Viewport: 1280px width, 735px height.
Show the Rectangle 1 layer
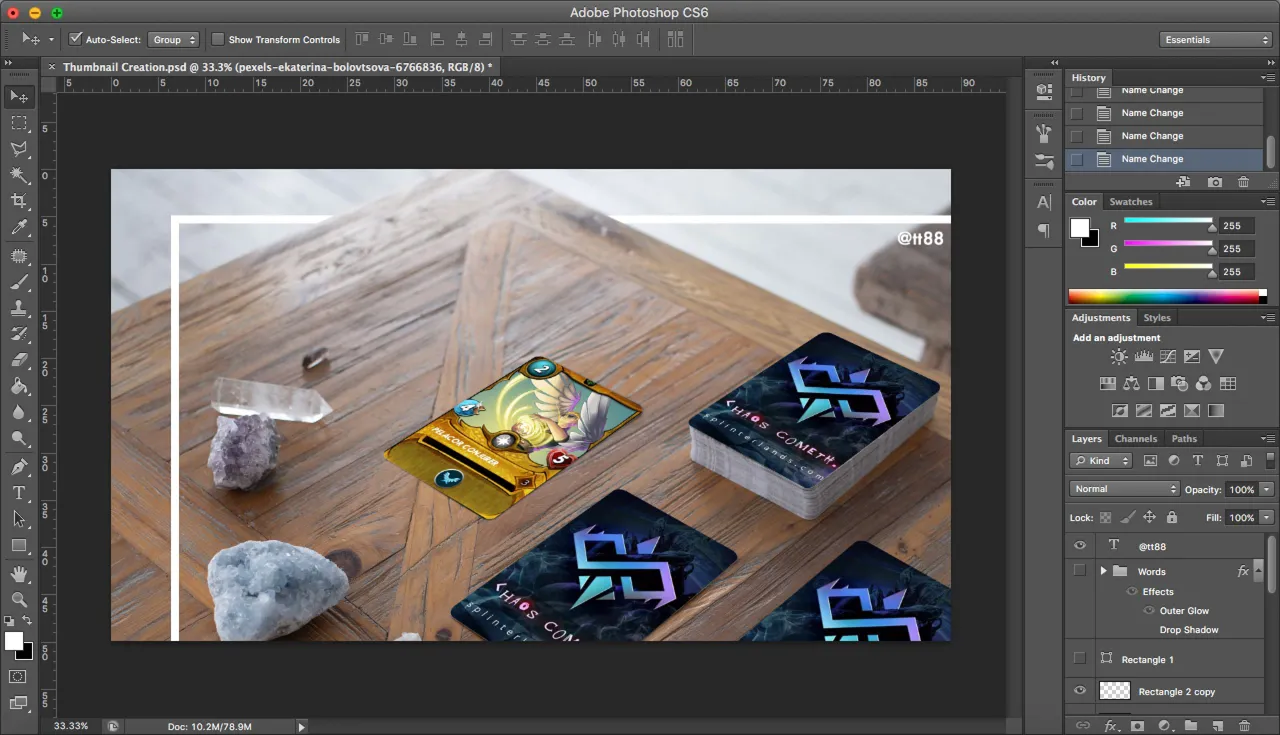coord(1079,659)
